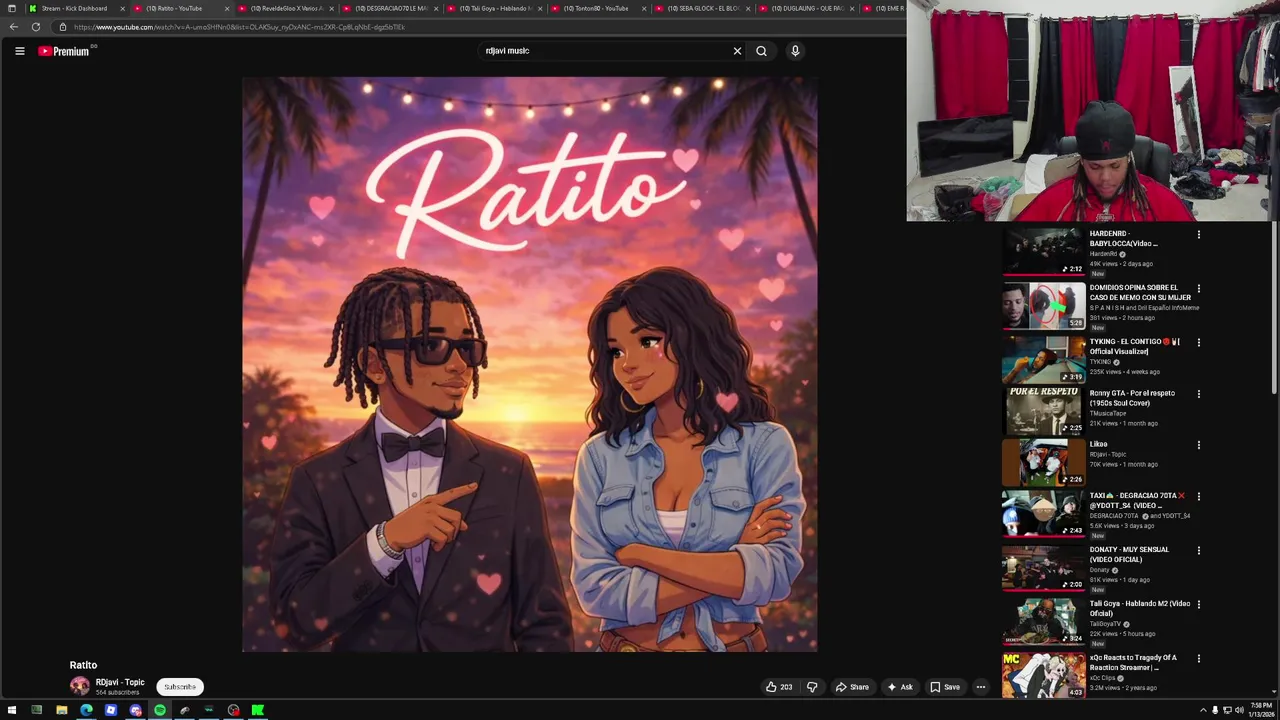Dislike the Ratito video
The width and height of the screenshot is (1280, 720).
(812, 687)
